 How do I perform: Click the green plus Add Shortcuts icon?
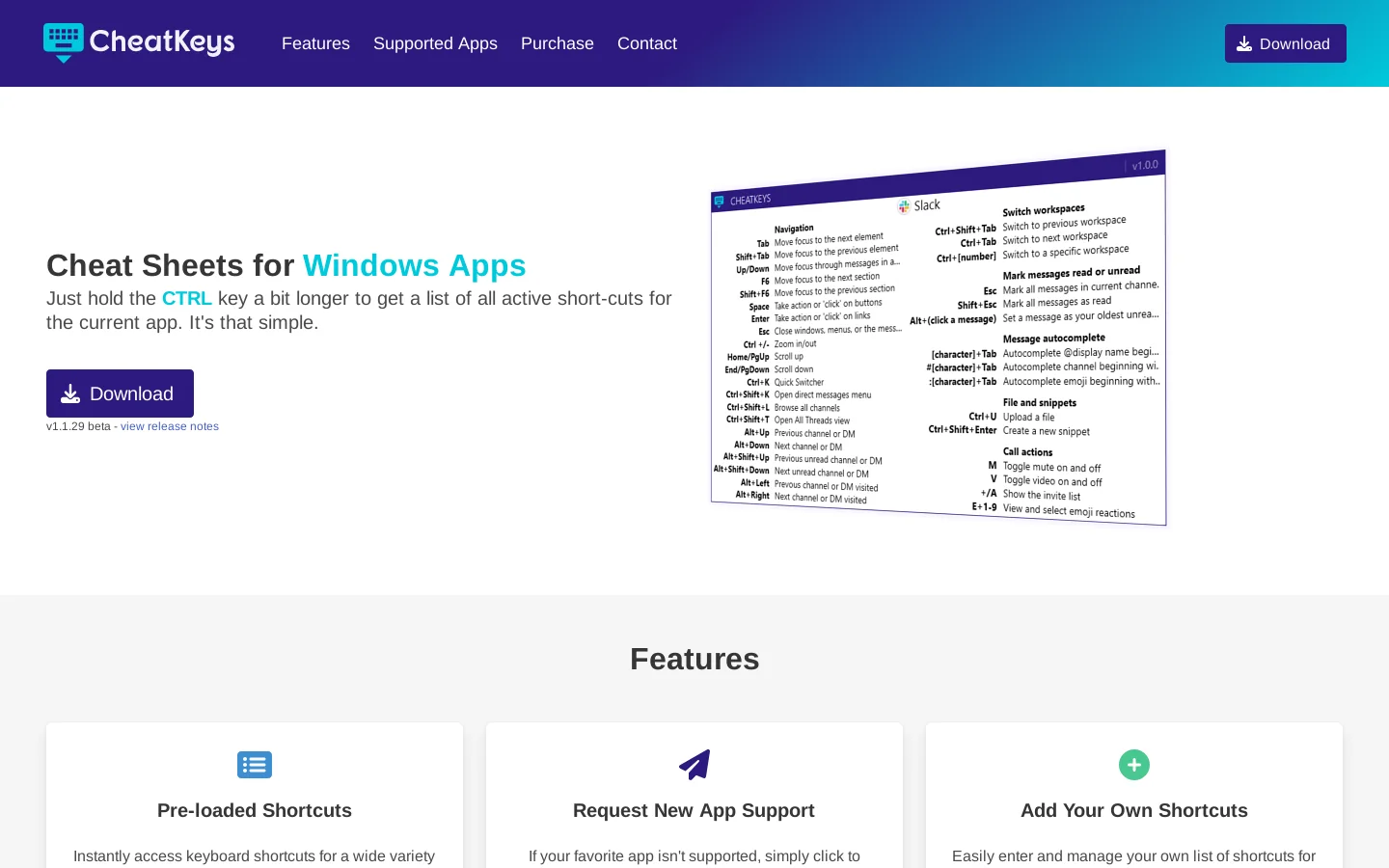click(x=1134, y=765)
